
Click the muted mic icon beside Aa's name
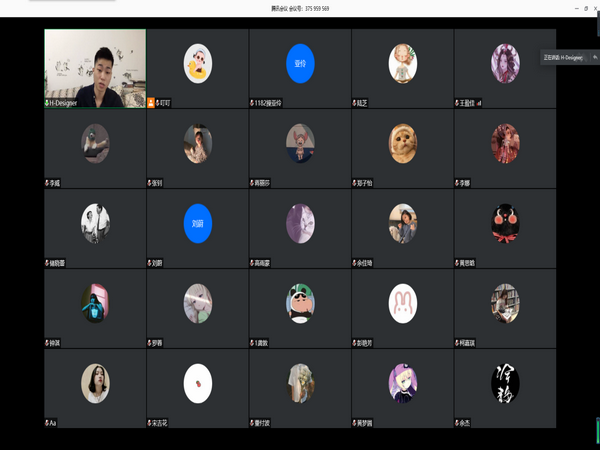47,423
